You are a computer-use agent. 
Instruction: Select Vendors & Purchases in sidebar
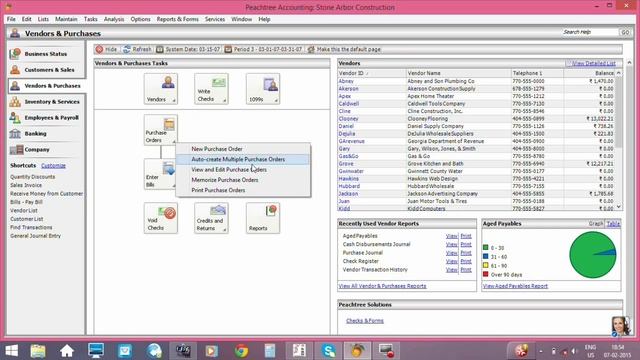pyautogui.click(x=46, y=86)
